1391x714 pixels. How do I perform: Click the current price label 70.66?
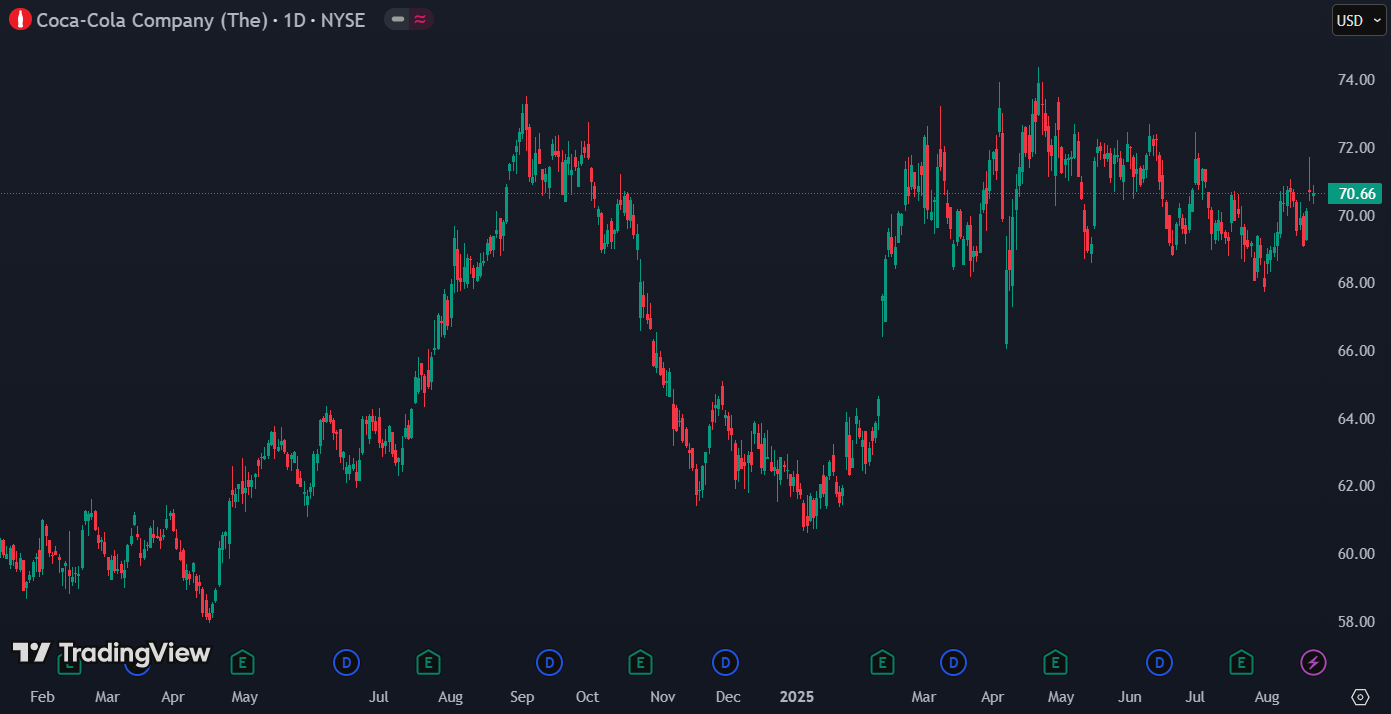[1355, 194]
